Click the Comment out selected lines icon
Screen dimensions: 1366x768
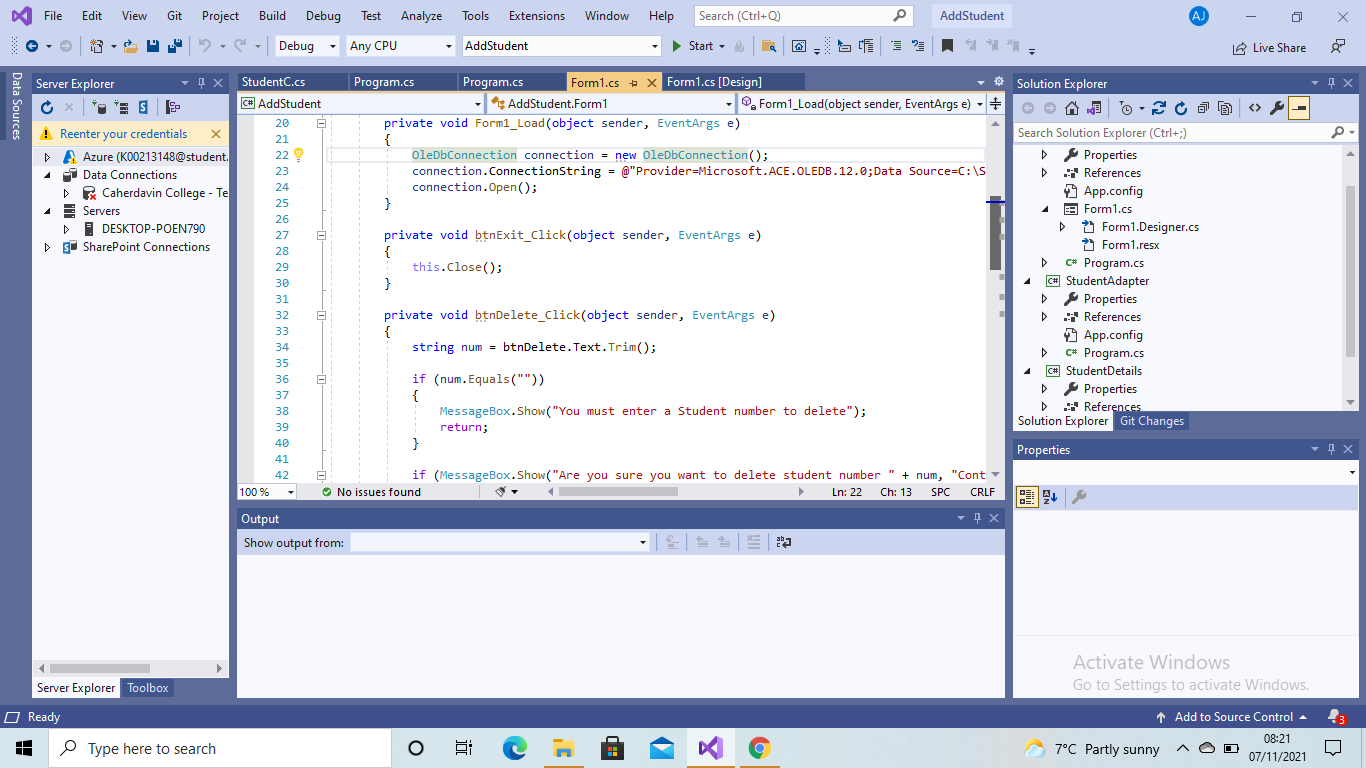(896, 46)
